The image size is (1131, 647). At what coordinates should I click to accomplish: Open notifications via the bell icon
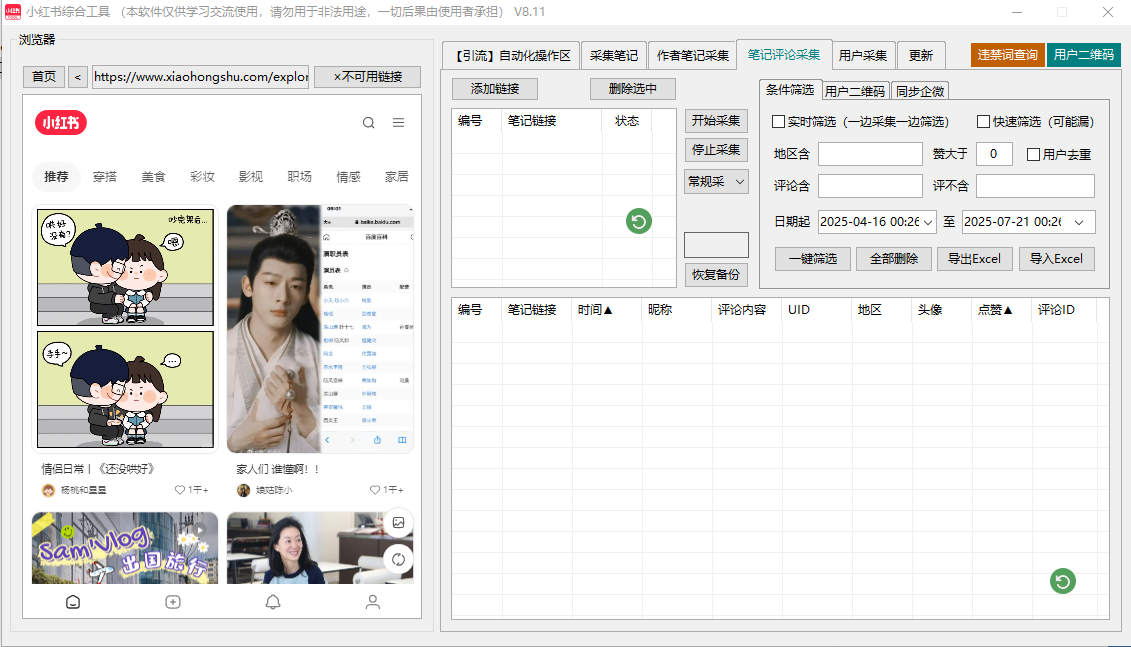(272, 602)
